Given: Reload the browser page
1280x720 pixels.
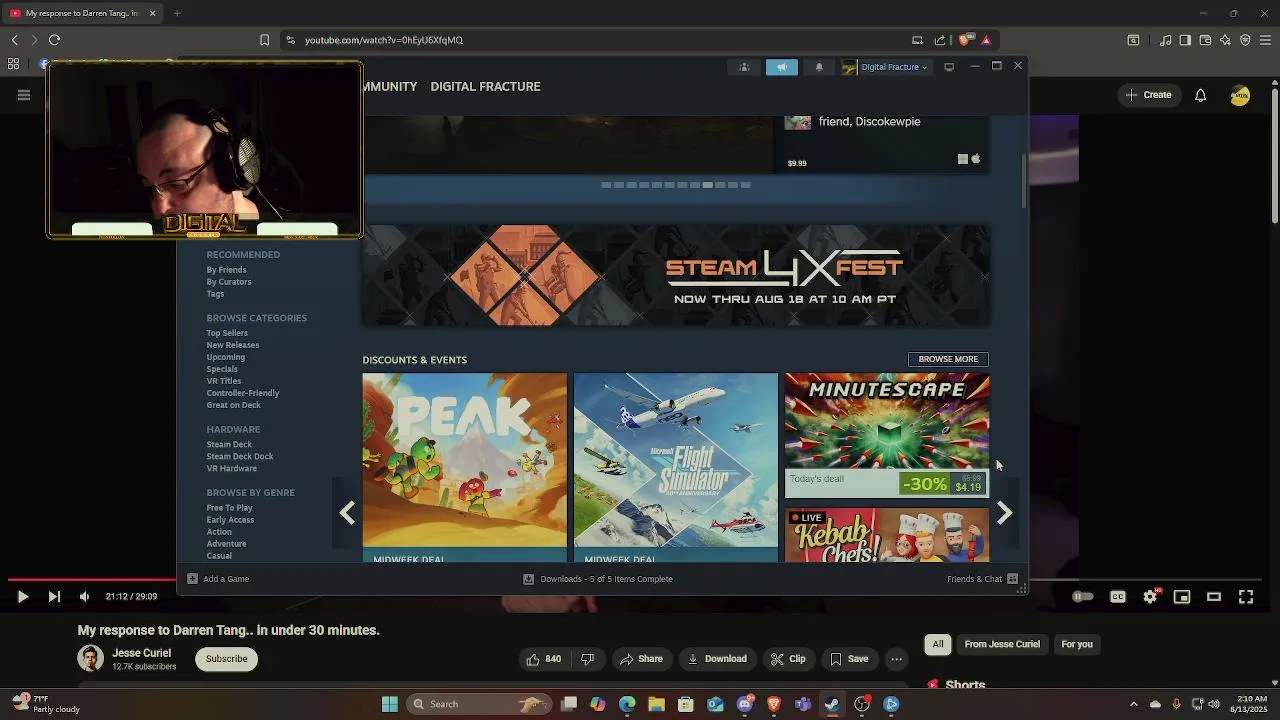Looking at the screenshot, I should tap(54, 40).
